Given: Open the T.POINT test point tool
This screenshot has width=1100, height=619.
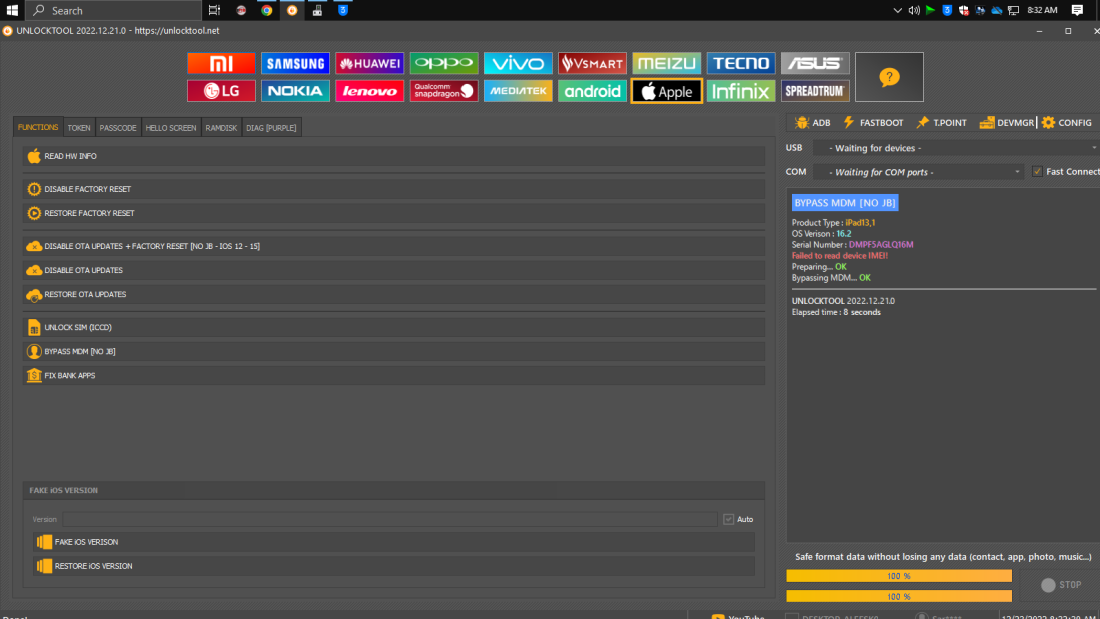Looking at the screenshot, I should tap(941, 123).
